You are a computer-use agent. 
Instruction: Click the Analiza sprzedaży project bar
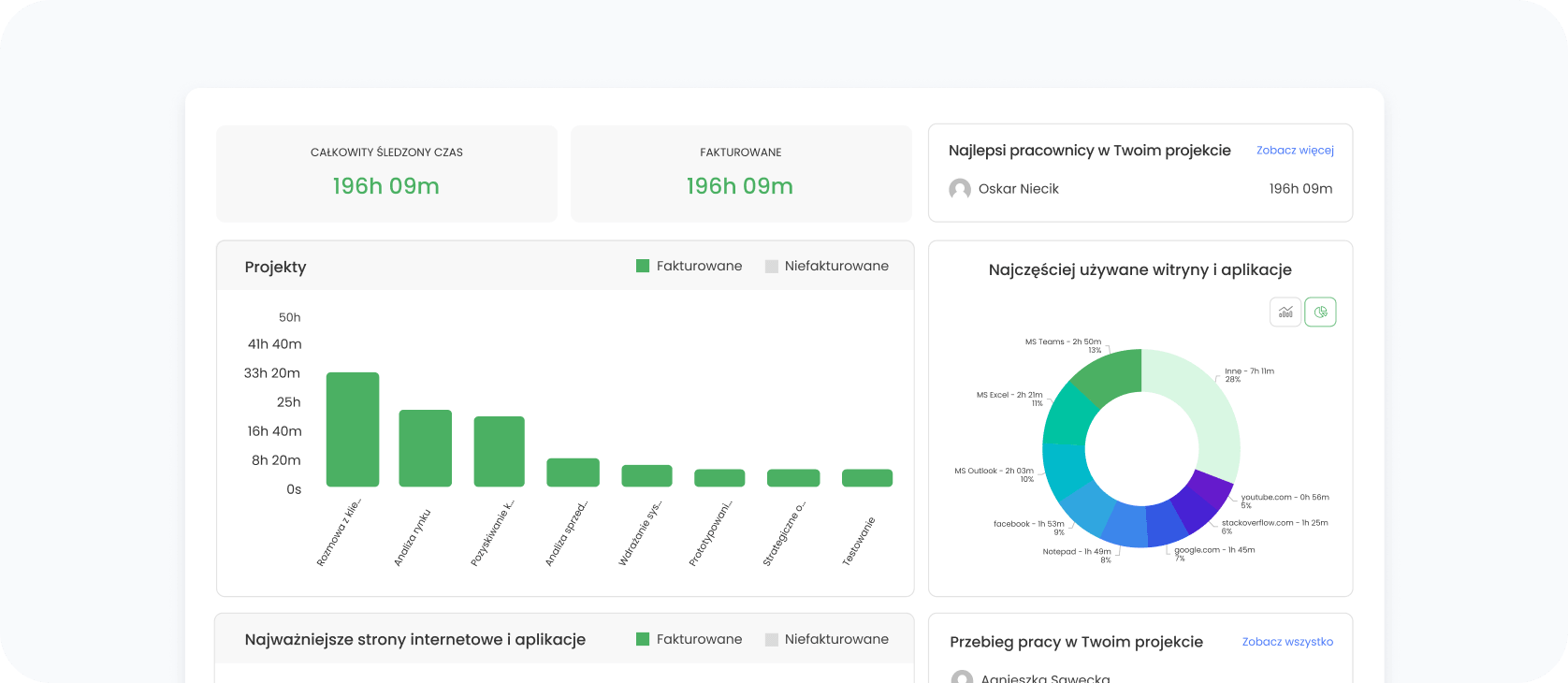pyautogui.click(x=573, y=472)
